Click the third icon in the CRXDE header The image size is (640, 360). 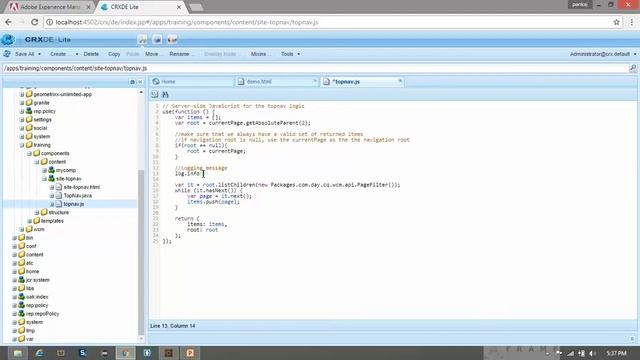(x=172, y=40)
